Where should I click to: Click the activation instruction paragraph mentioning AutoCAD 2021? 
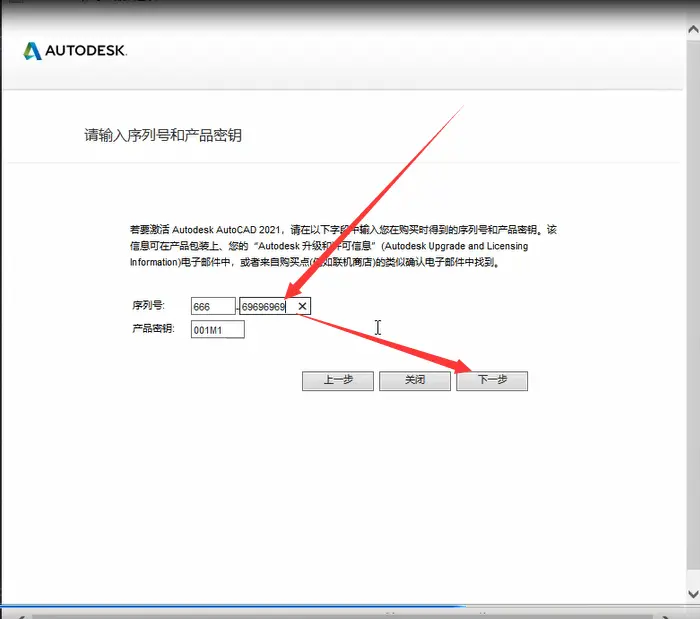pyautogui.click(x=343, y=246)
